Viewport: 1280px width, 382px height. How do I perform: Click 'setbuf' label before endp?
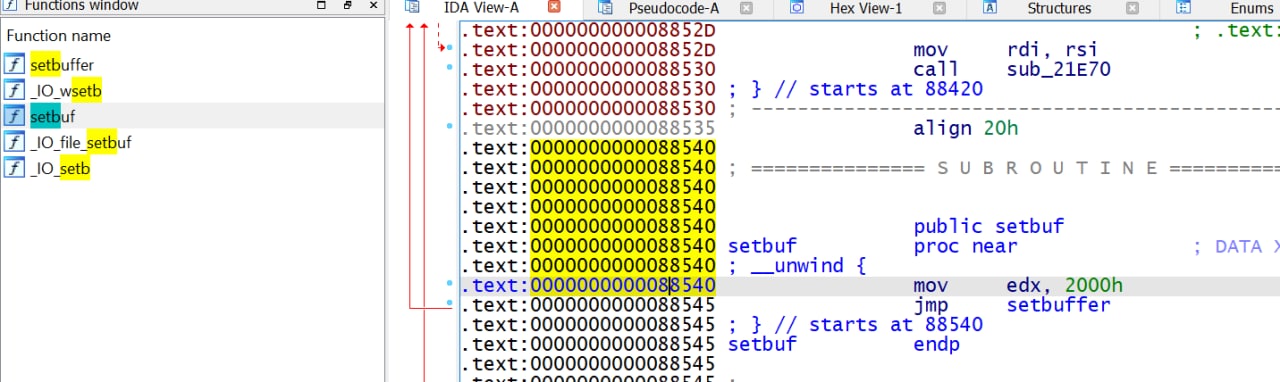[x=763, y=344]
